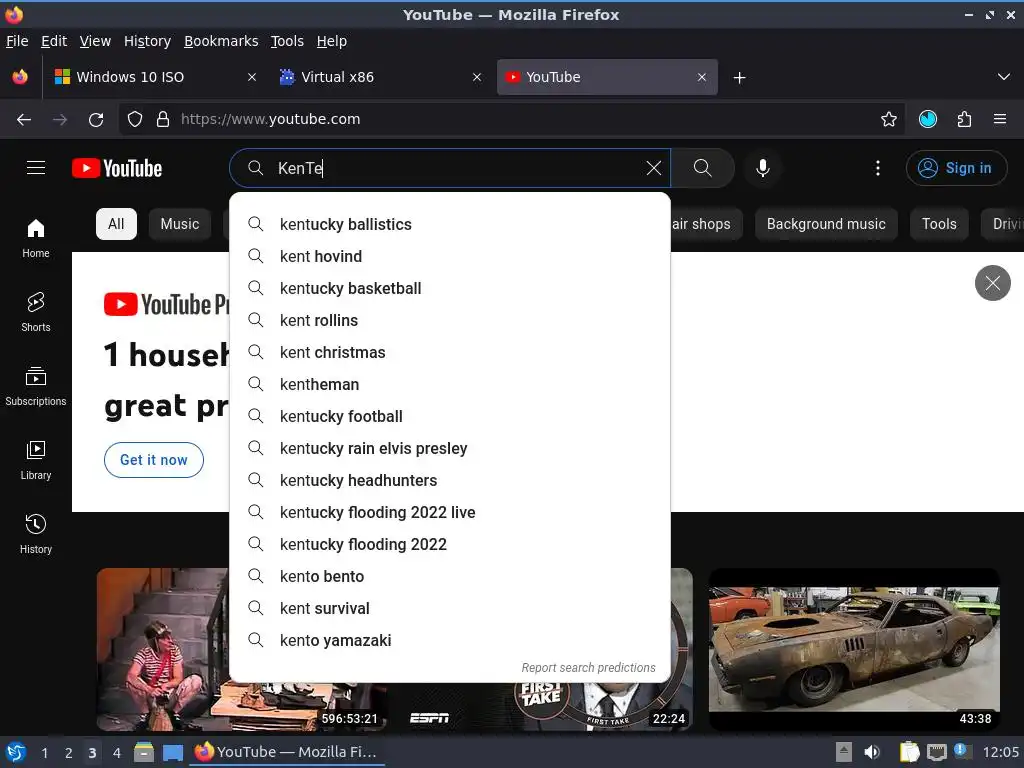
Task: Select the Music filter chip
Action: point(180,224)
